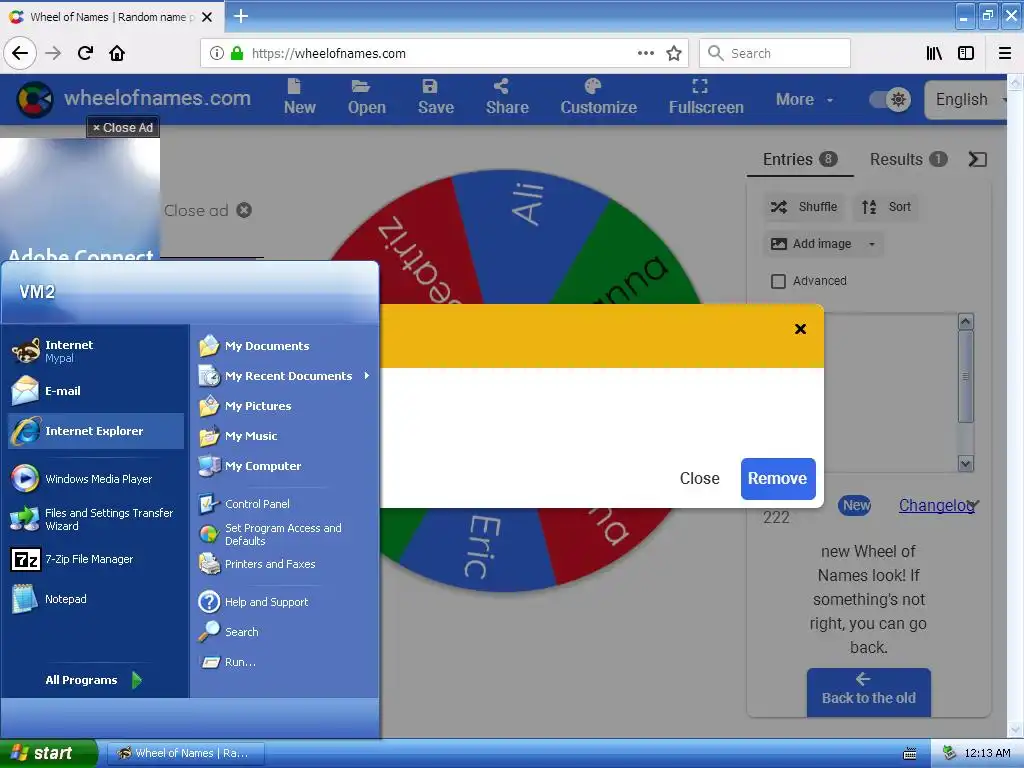The height and width of the screenshot is (768, 1024).
Task: Expand My Recent Documents submenu
Action: 285,376
